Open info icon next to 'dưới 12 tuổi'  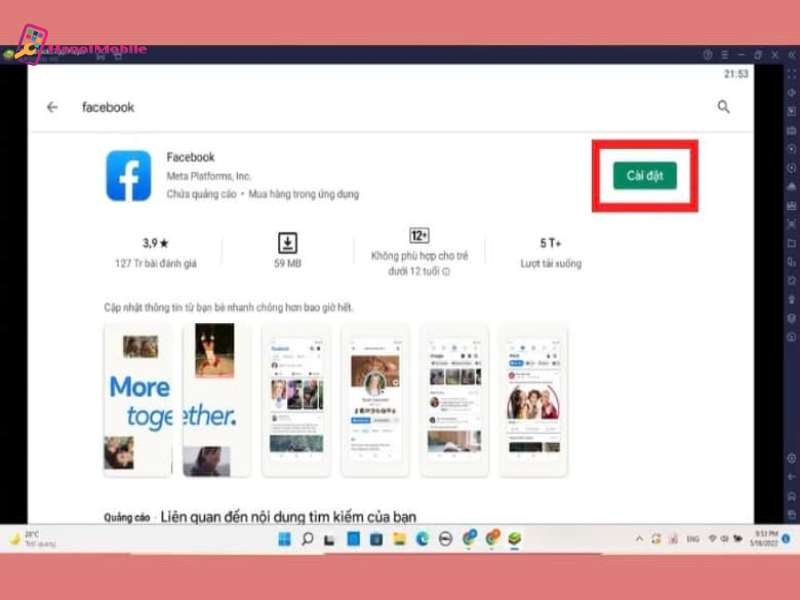pyautogui.click(x=446, y=272)
